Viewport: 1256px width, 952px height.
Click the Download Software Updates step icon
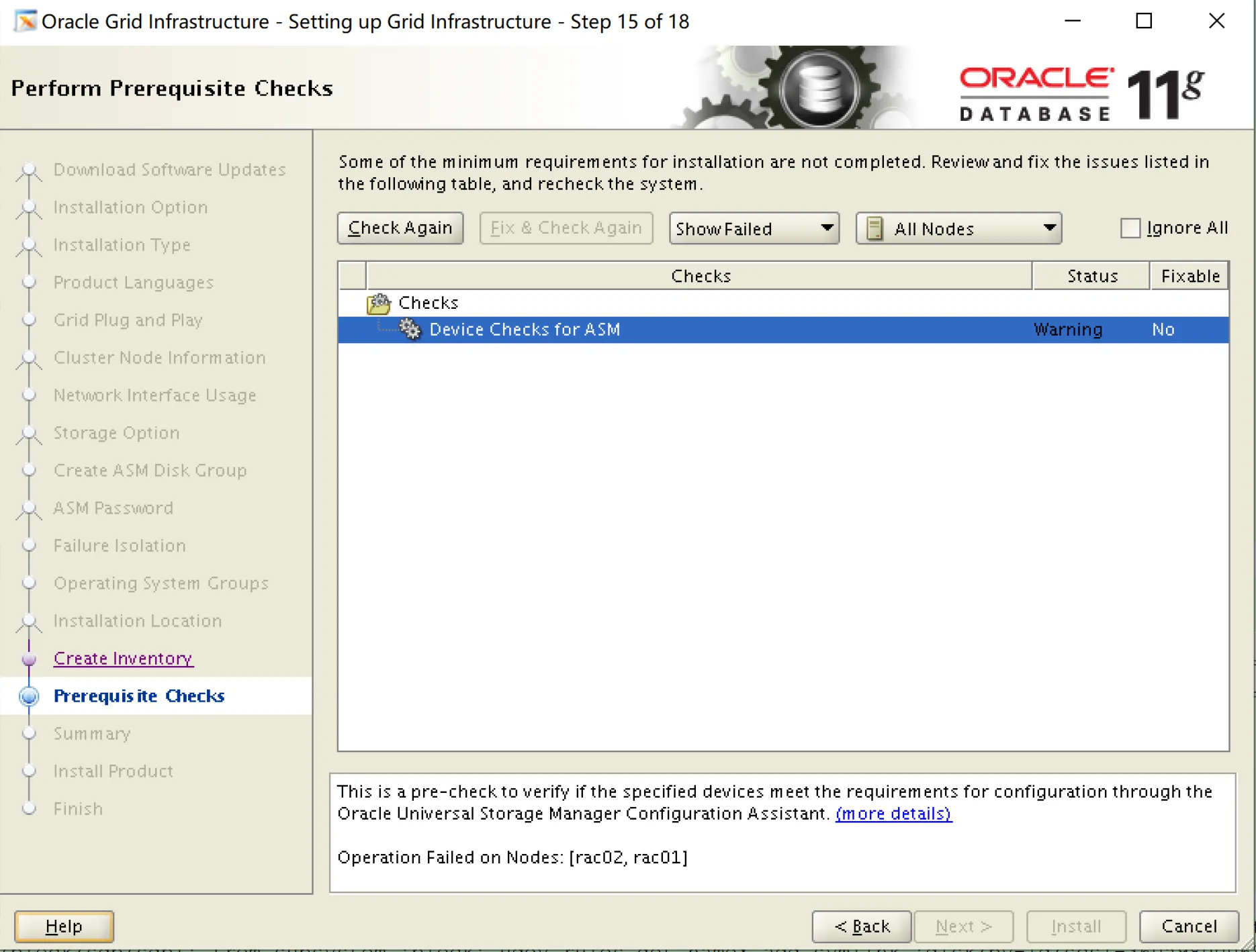29,170
